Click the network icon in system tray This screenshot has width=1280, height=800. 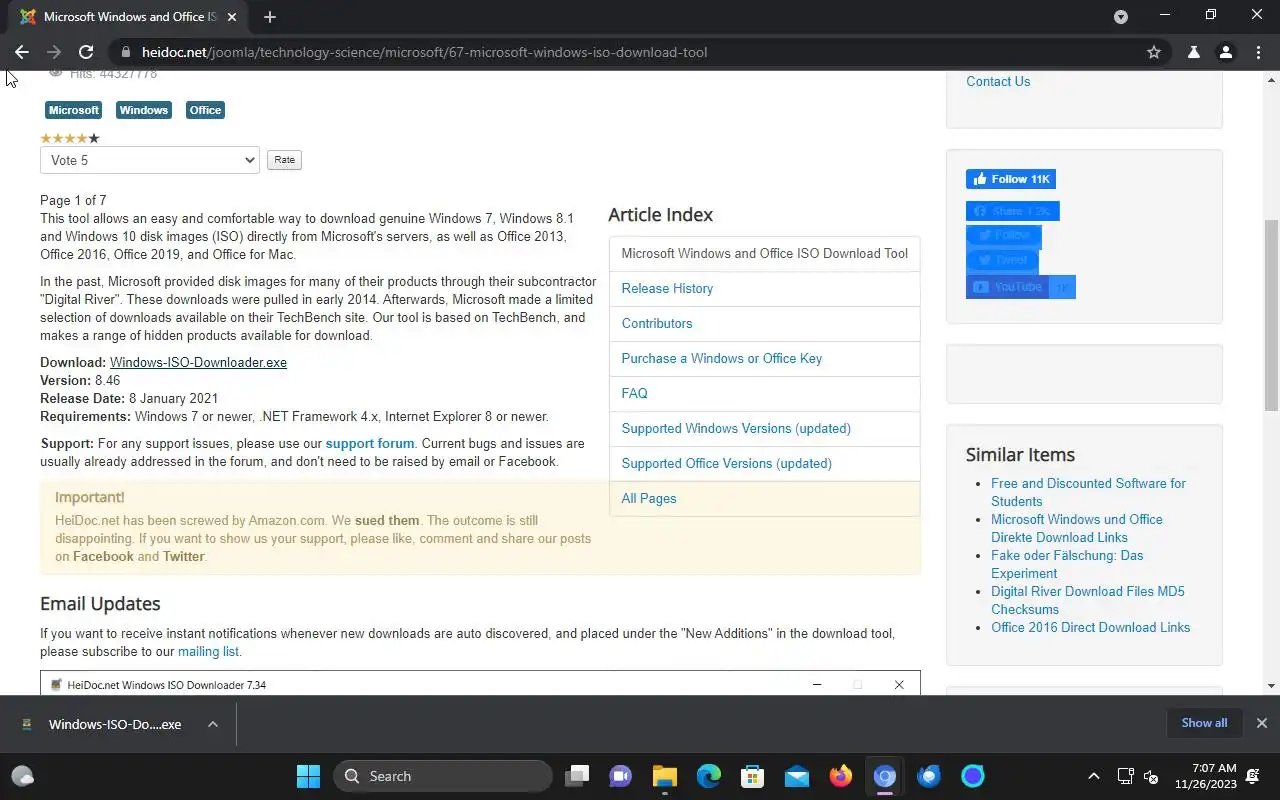[x=1125, y=776]
